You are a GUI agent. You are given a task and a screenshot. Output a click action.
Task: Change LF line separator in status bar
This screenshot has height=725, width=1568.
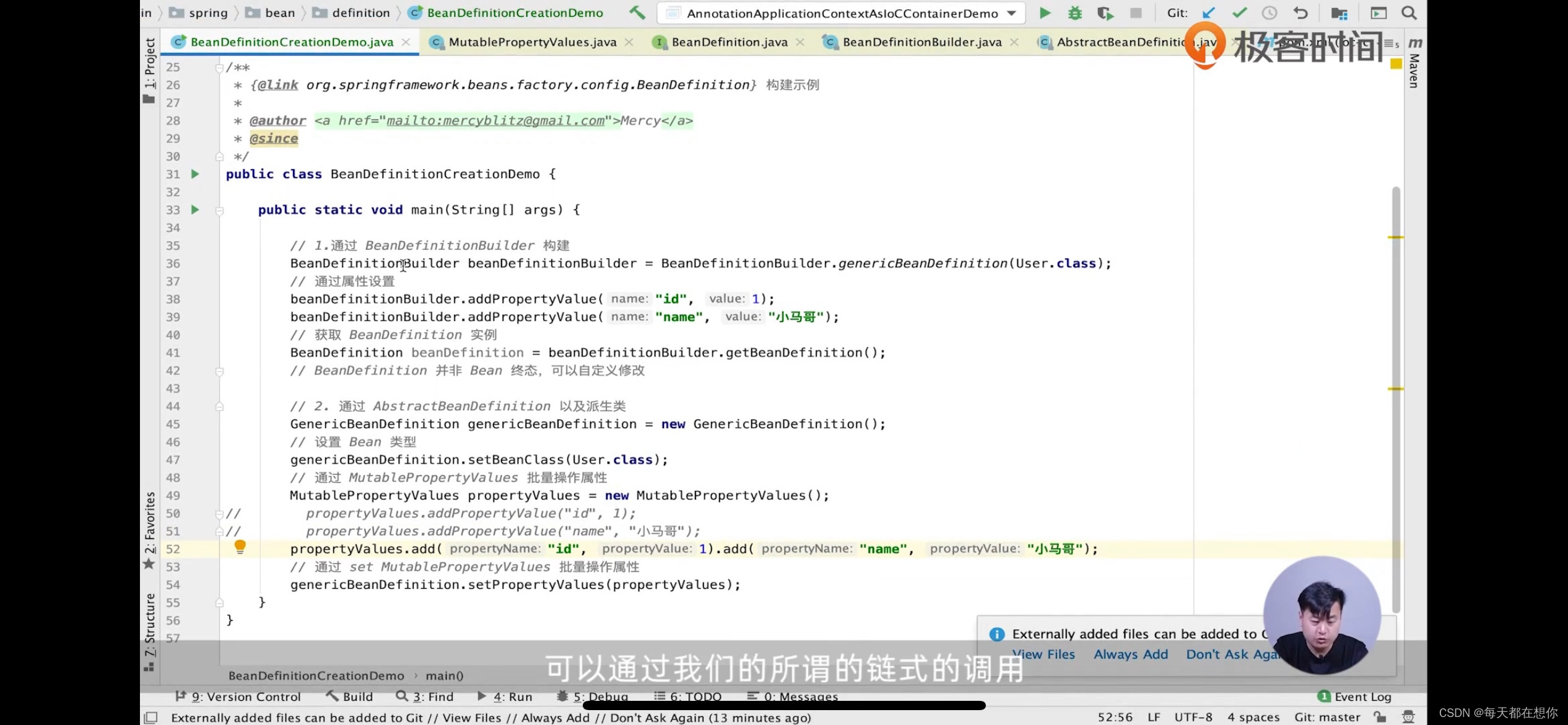click(1154, 717)
